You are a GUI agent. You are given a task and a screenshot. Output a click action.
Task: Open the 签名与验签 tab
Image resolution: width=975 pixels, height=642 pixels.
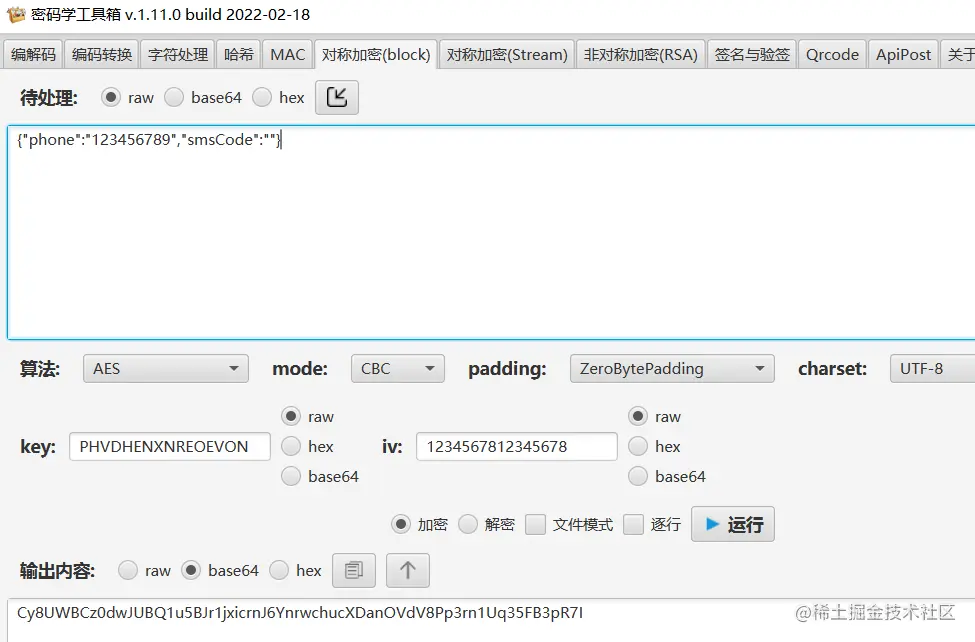click(752, 55)
